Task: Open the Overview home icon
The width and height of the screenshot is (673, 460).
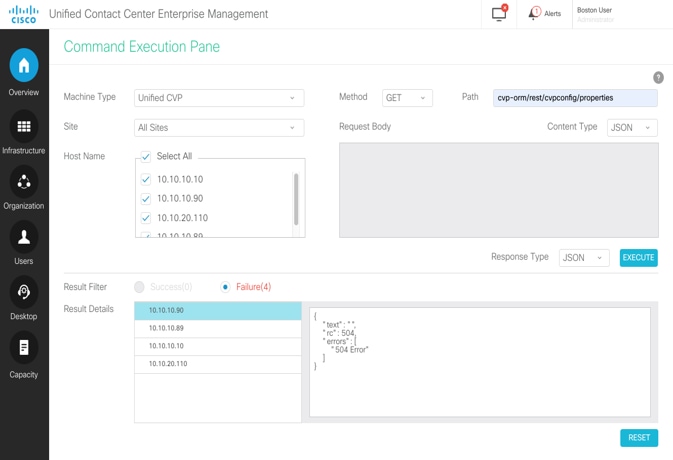Action: tap(24, 65)
